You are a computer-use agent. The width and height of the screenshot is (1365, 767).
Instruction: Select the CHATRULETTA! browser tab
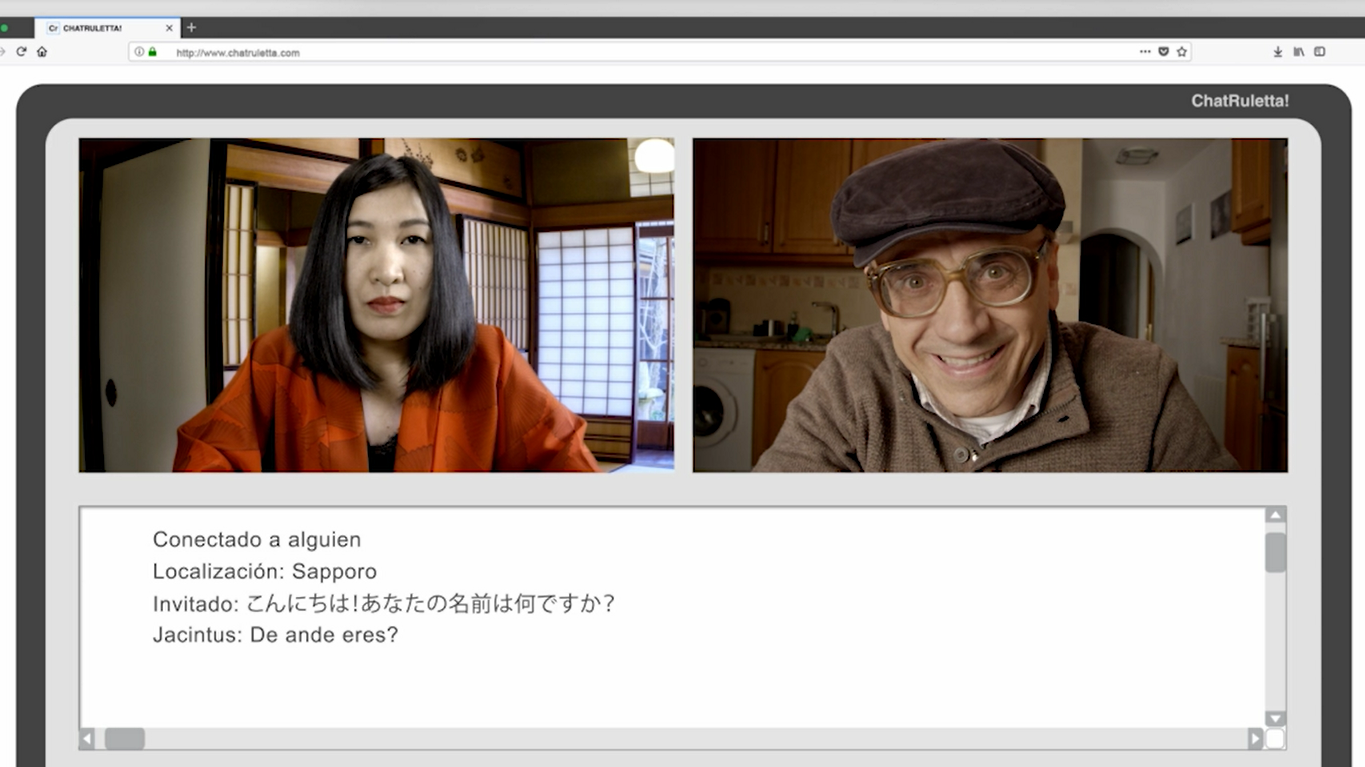pos(100,28)
